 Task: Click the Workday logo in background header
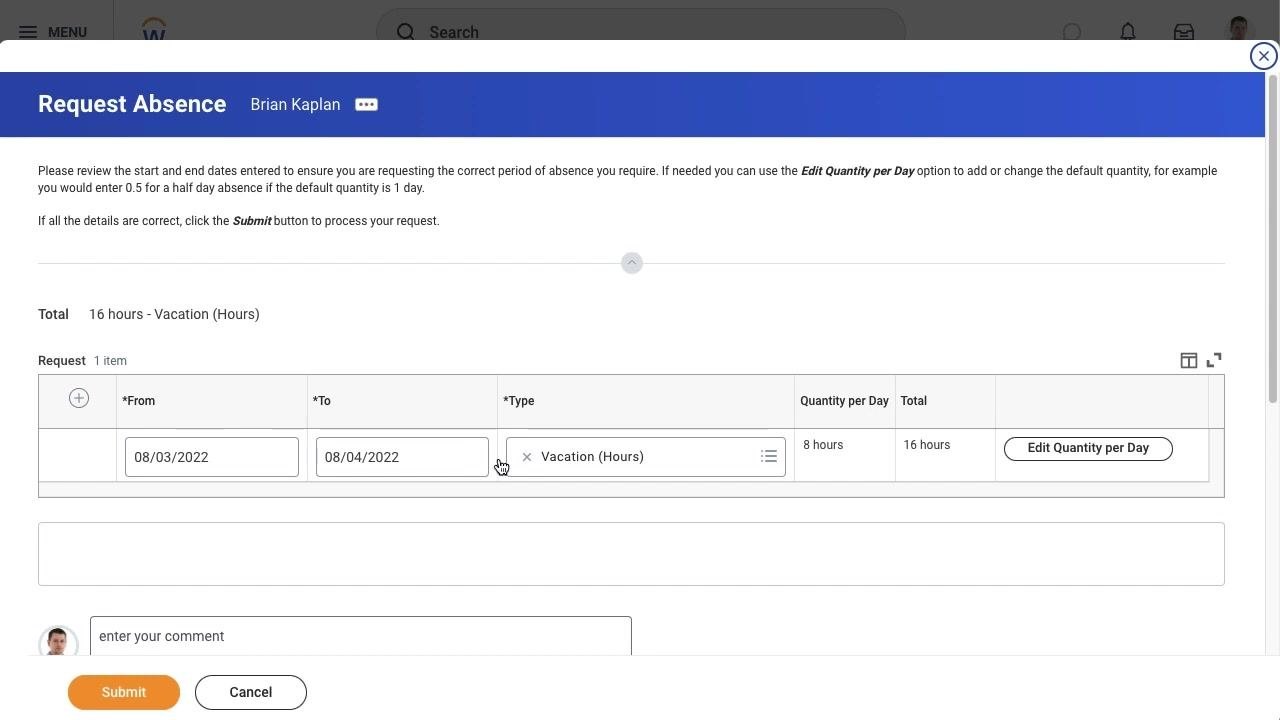154,28
